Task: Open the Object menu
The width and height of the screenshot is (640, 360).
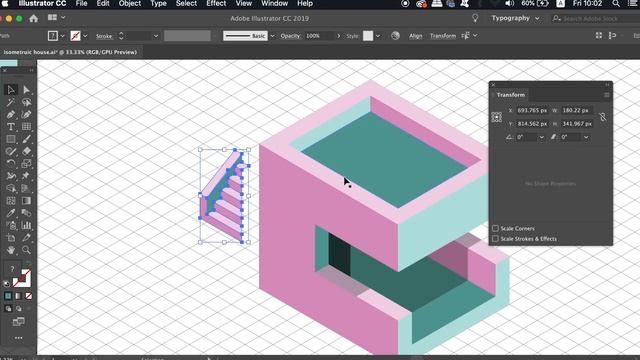Action: (x=130, y=4)
